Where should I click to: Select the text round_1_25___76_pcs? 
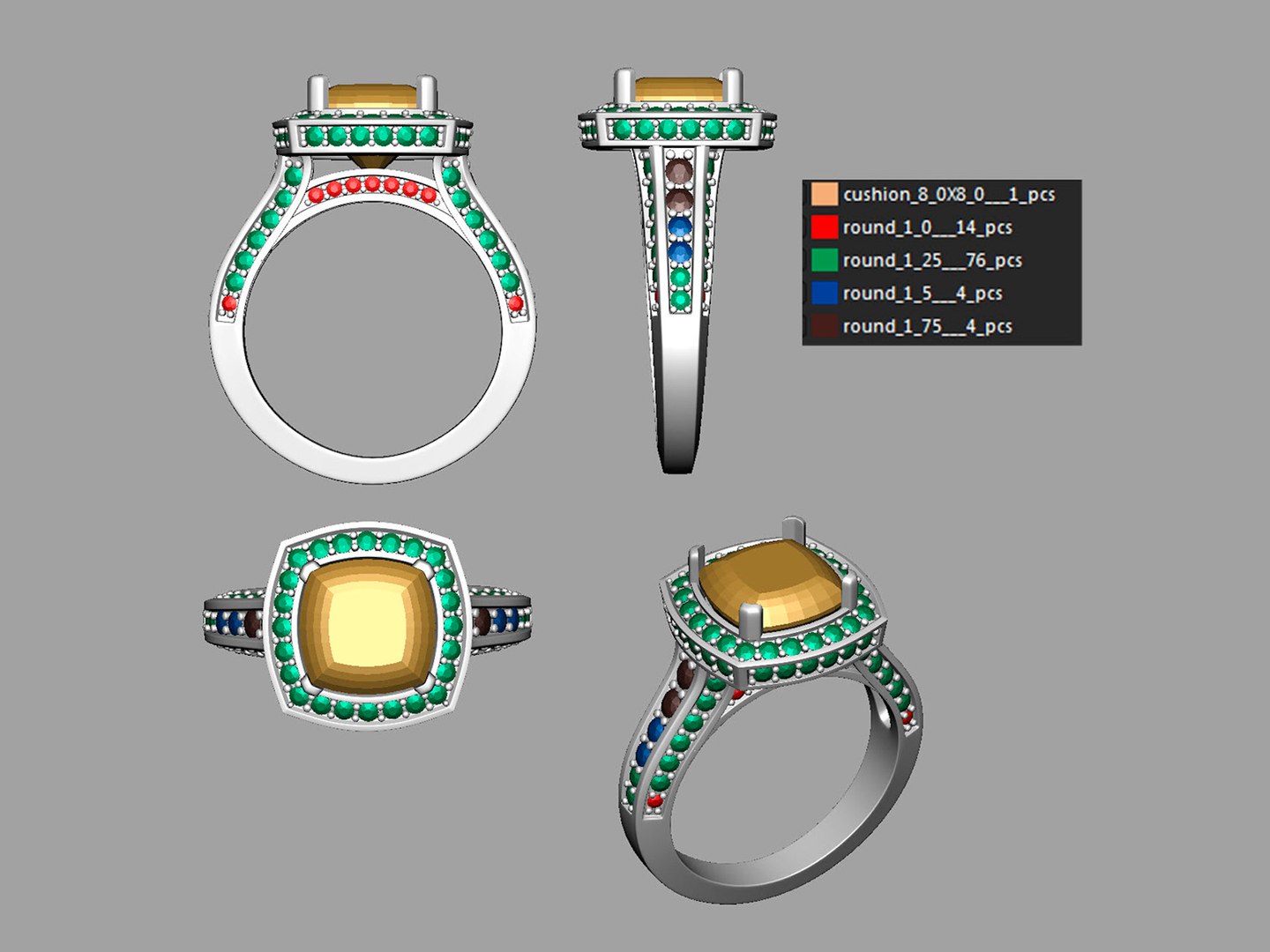click(x=932, y=260)
